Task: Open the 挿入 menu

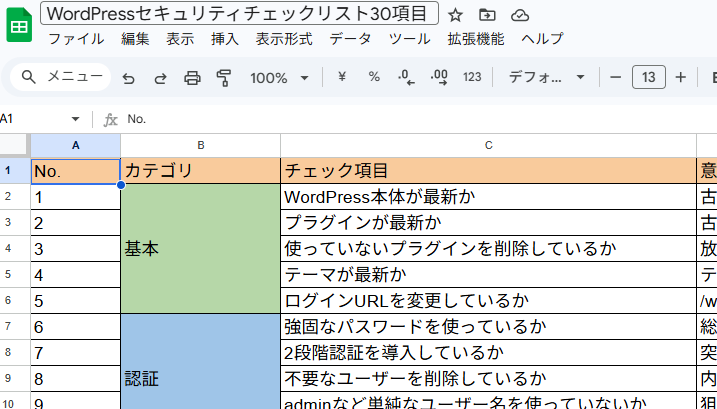Action: click(225, 39)
